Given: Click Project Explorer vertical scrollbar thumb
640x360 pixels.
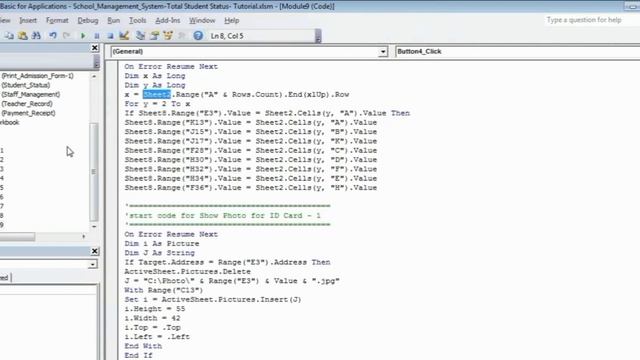Looking at the screenshot, I should click(x=94, y=171).
